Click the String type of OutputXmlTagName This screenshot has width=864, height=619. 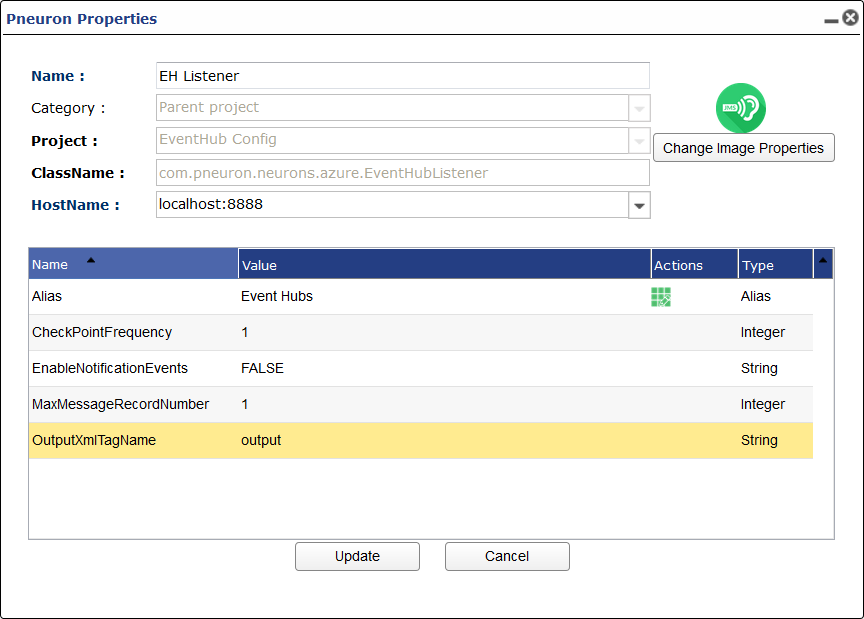pos(759,440)
